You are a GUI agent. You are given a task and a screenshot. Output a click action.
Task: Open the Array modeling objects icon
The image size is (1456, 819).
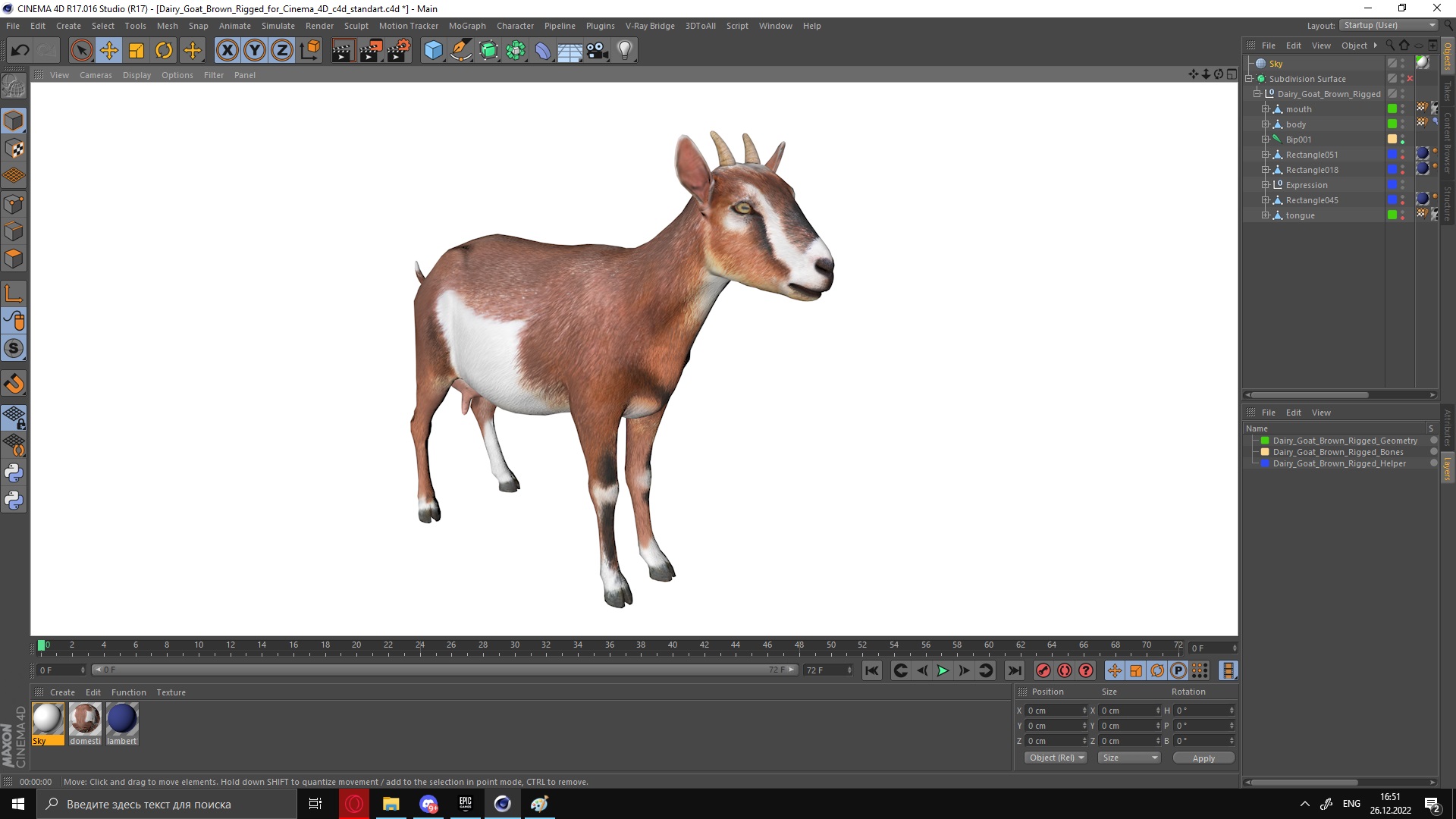[x=516, y=51]
